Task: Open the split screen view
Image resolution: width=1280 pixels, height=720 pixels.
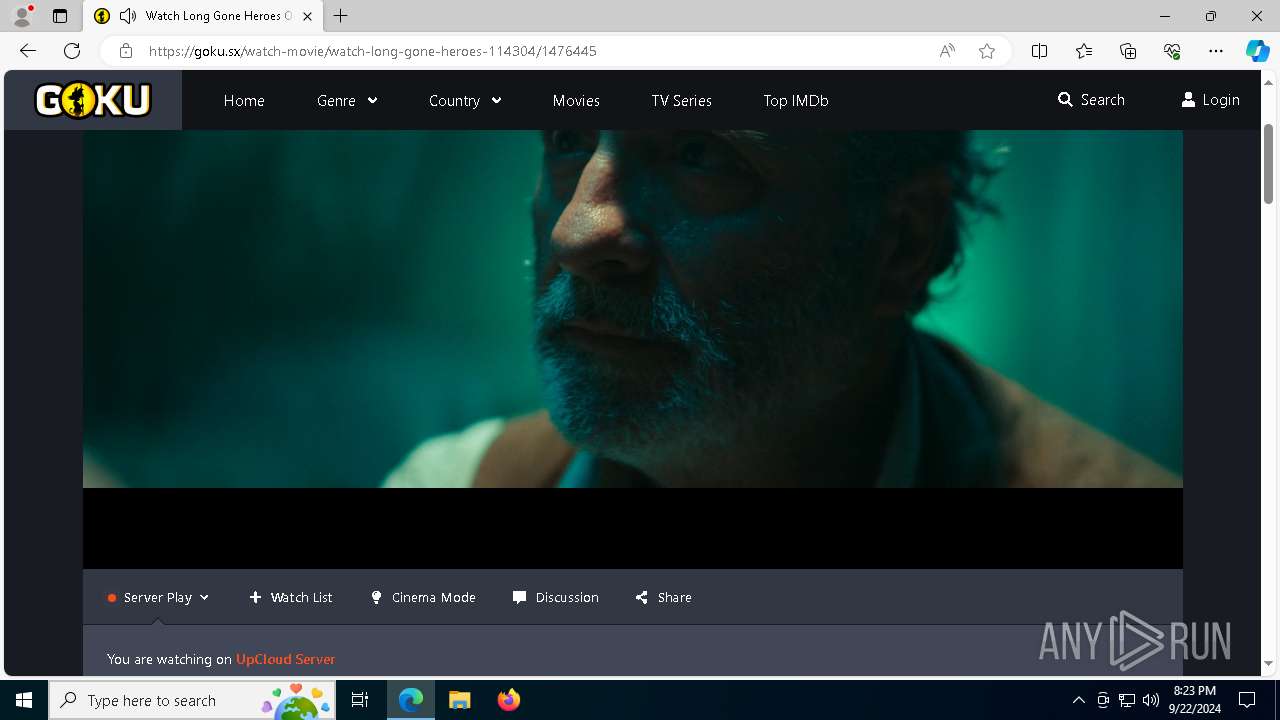Action: [x=1040, y=51]
